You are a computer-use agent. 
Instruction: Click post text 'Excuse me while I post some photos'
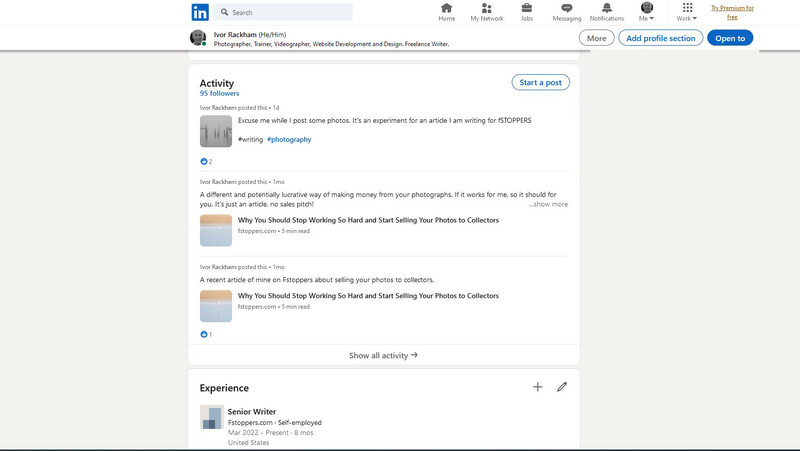[x=385, y=120]
